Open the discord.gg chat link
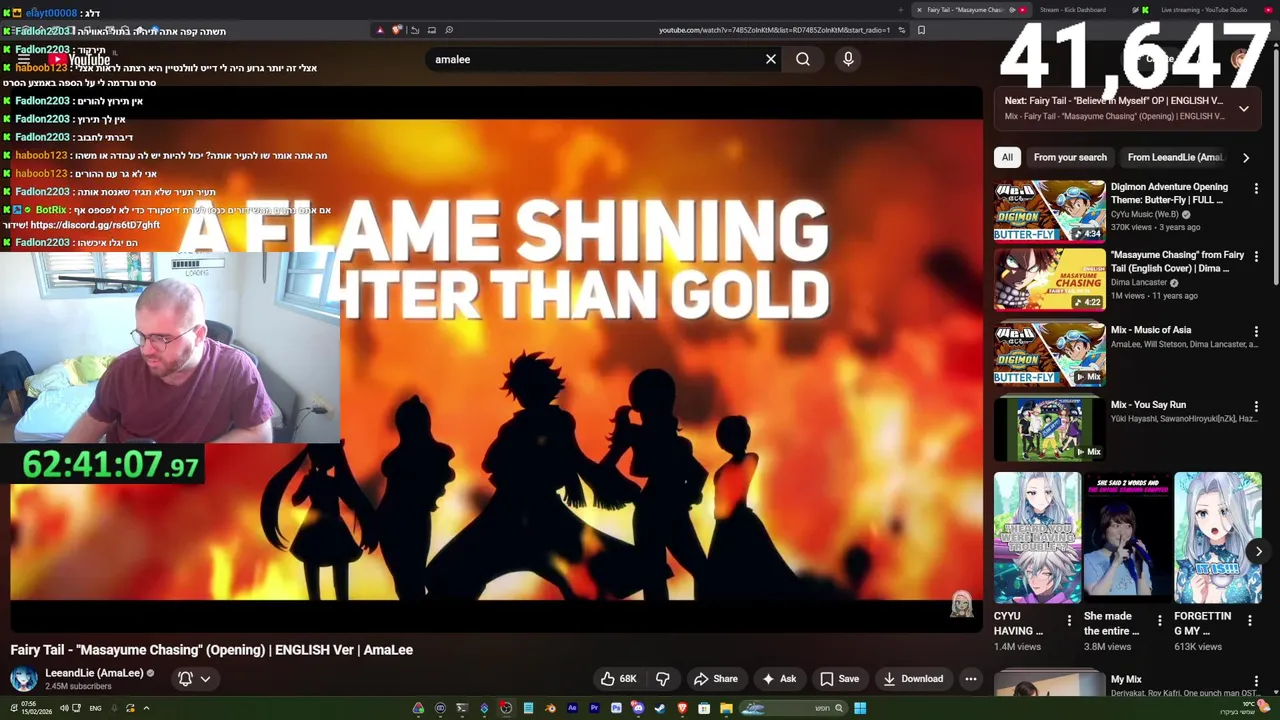This screenshot has width=1280, height=720. [x=95, y=225]
